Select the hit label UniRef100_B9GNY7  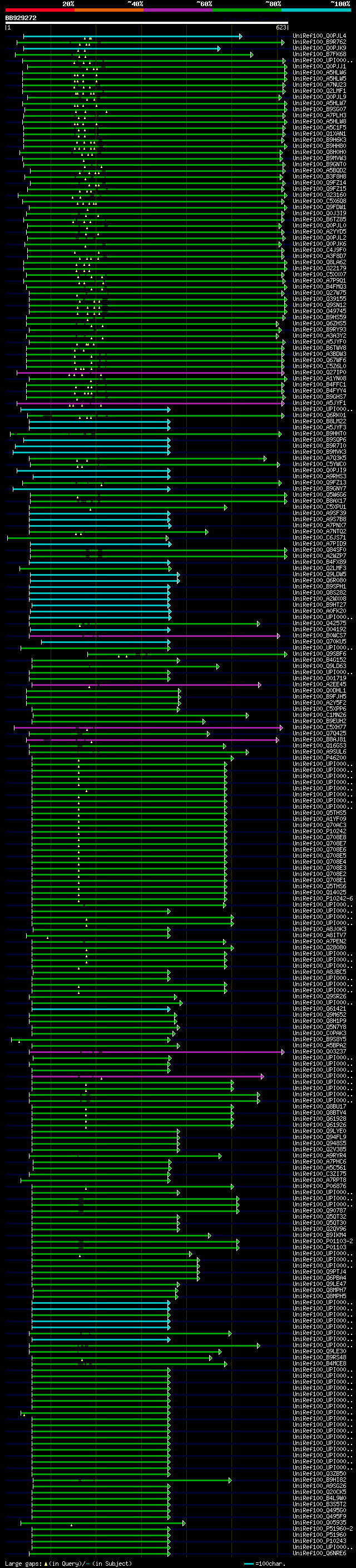point(319,489)
